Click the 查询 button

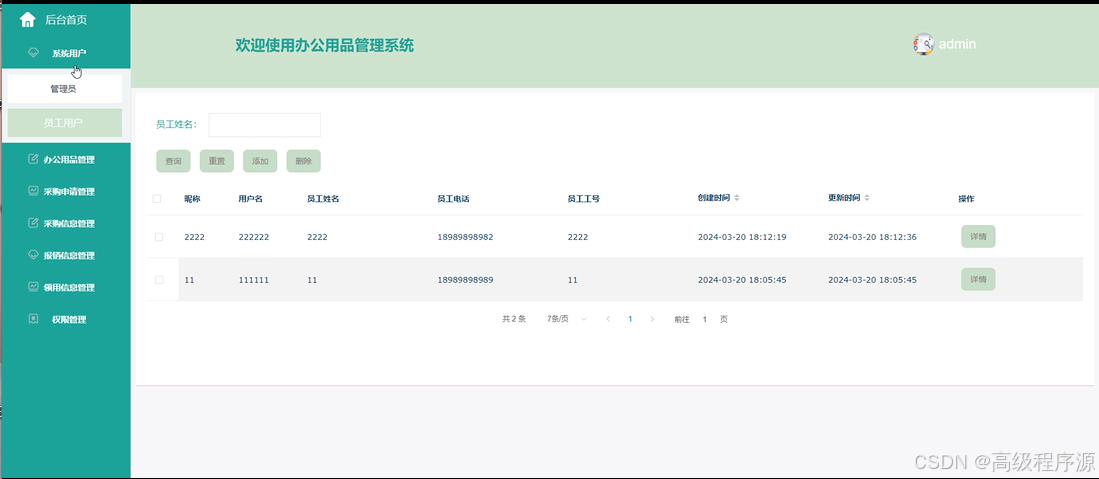tap(173, 161)
